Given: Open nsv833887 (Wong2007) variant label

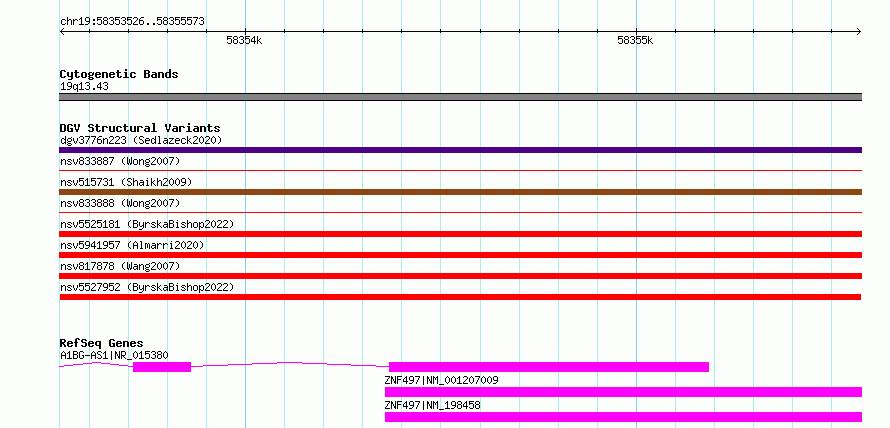Looking at the screenshot, I should 120,161.
